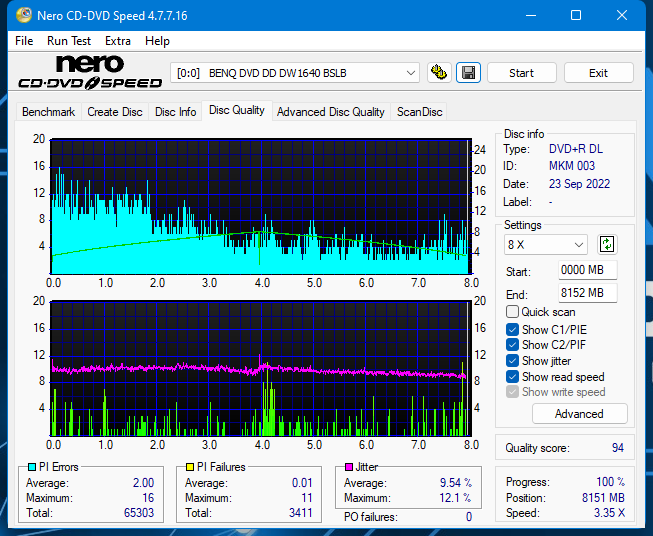Viewport: 653px width, 536px height.
Task: Open the Run Test menu
Action: (x=69, y=41)
